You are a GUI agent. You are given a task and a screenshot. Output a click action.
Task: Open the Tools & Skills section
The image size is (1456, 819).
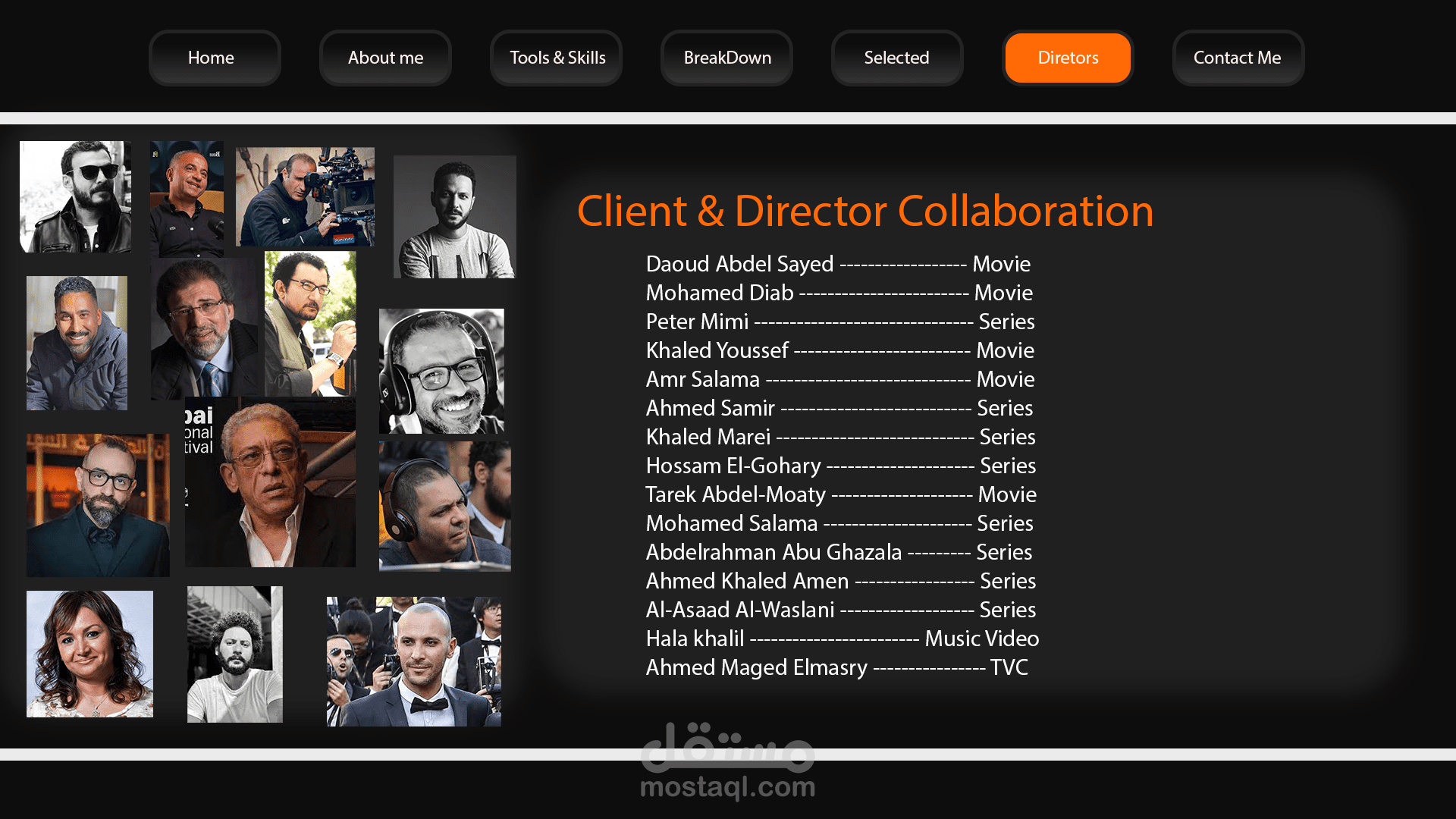click(557, 58)
